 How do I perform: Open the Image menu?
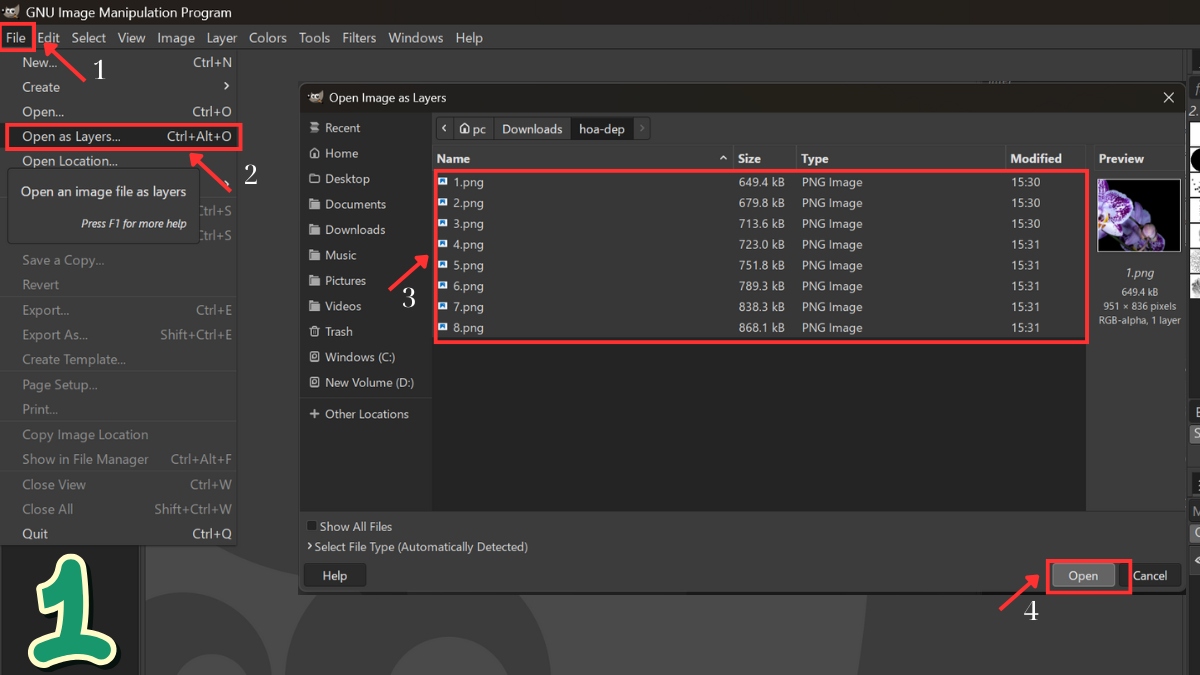[x=176, y=38]
